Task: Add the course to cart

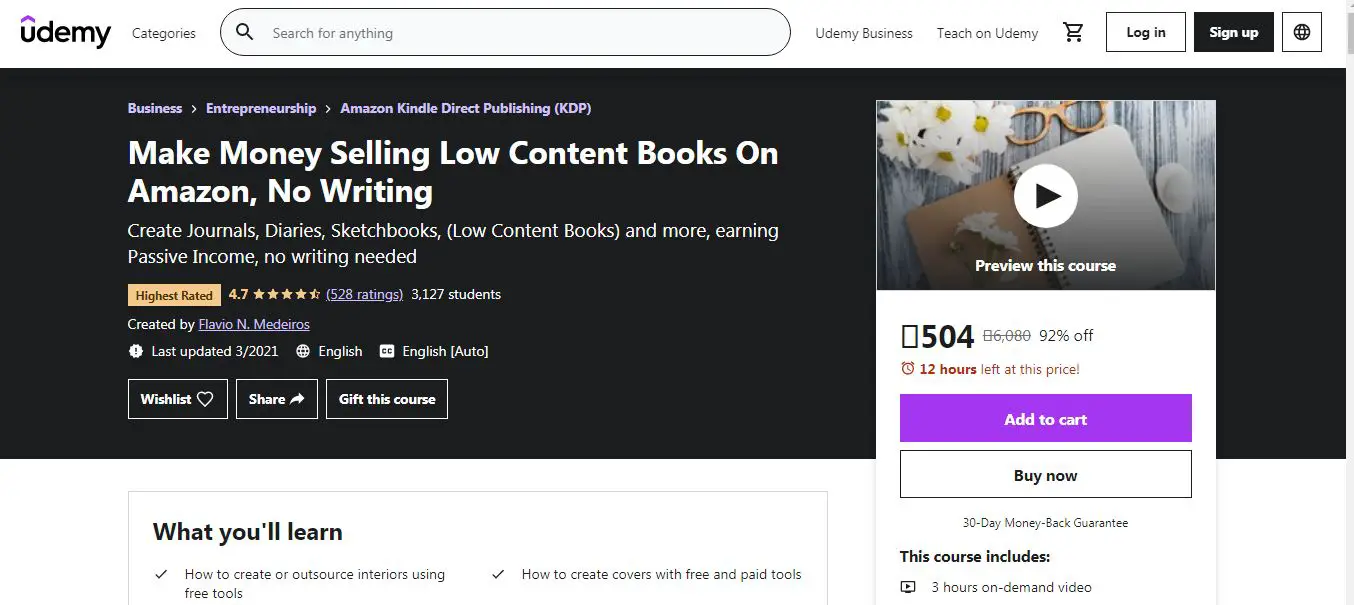Action: [1045, 418]
